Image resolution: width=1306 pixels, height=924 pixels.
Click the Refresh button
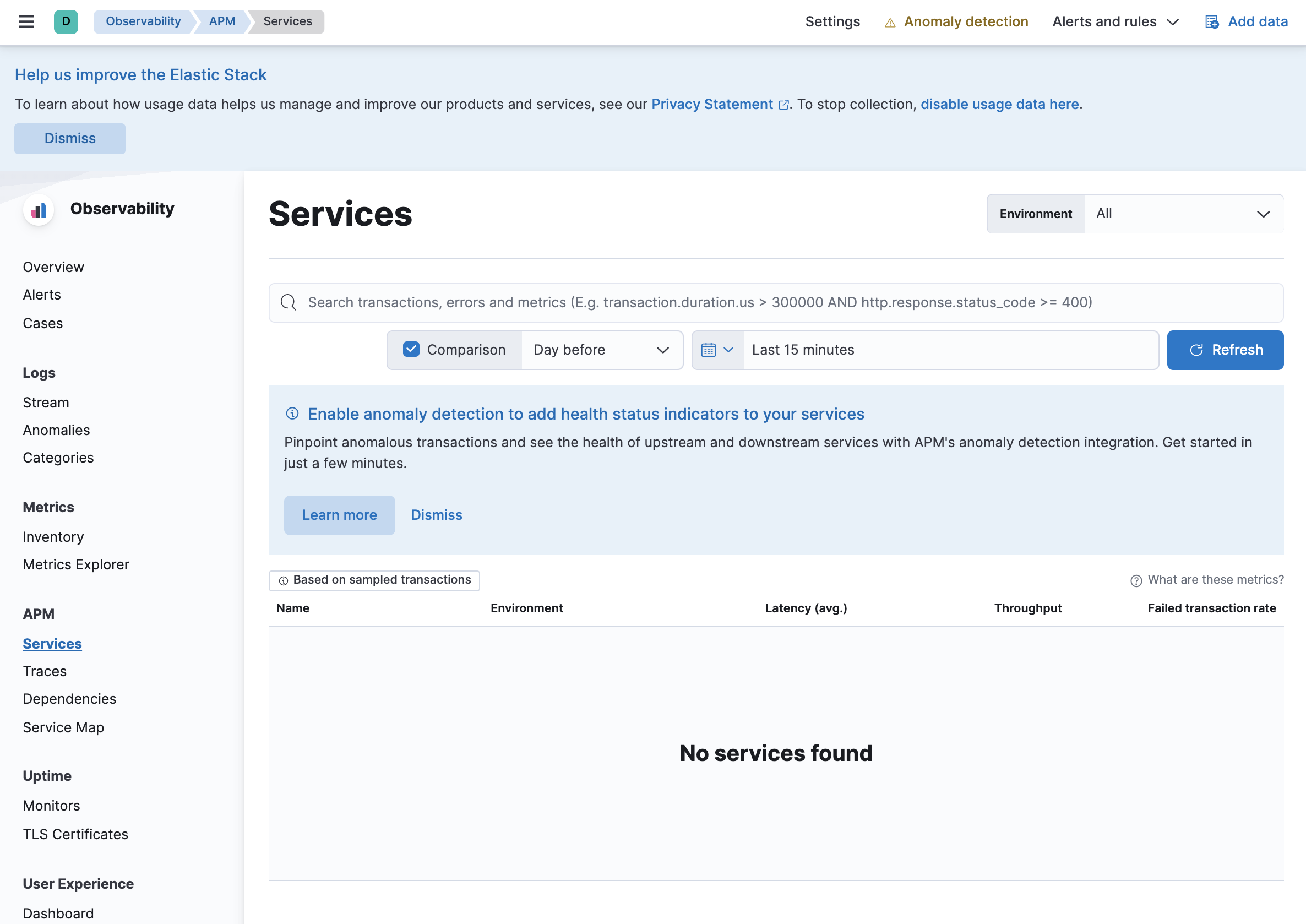pyautogui.click(x=1225, y=350)
